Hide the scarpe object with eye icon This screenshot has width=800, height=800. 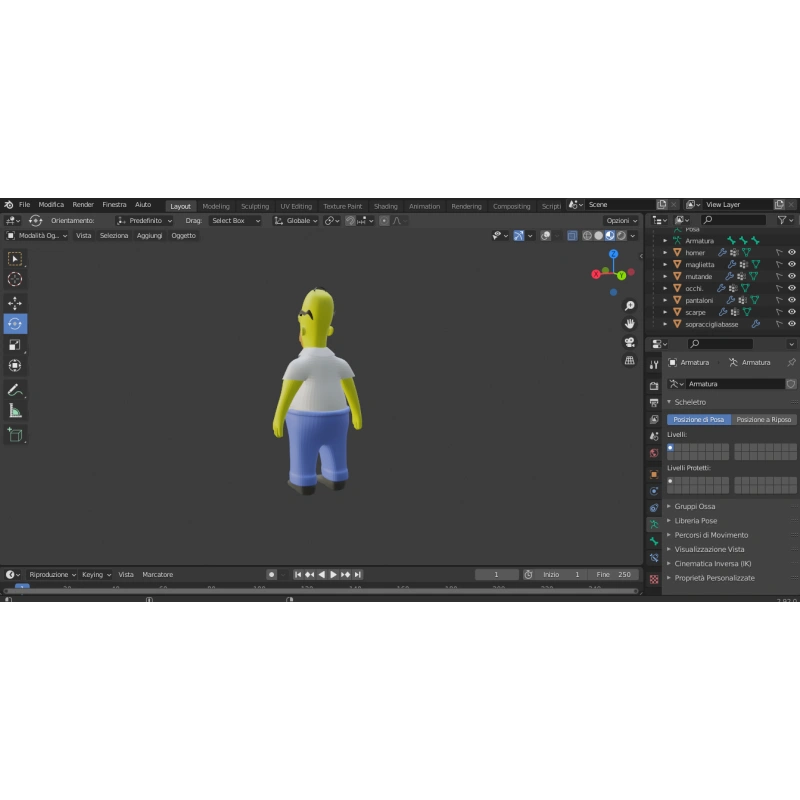pos(791,312)
